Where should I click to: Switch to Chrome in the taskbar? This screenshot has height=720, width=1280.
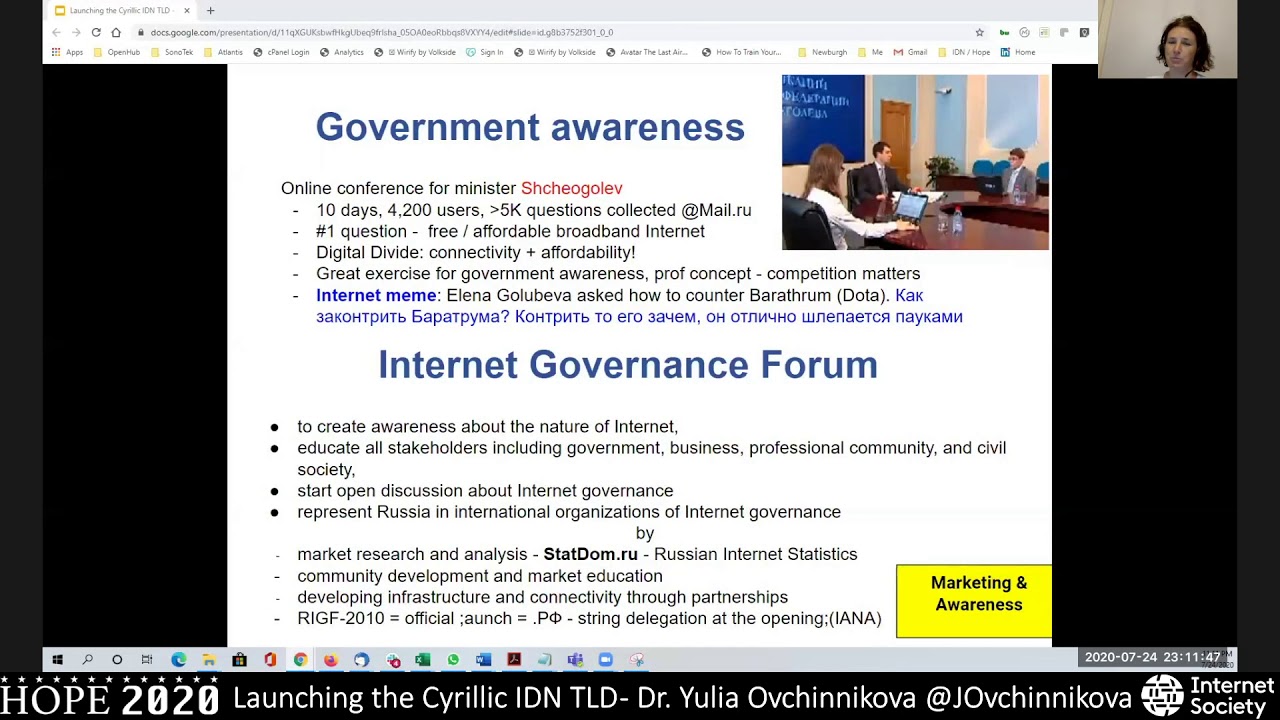(300, 659)
